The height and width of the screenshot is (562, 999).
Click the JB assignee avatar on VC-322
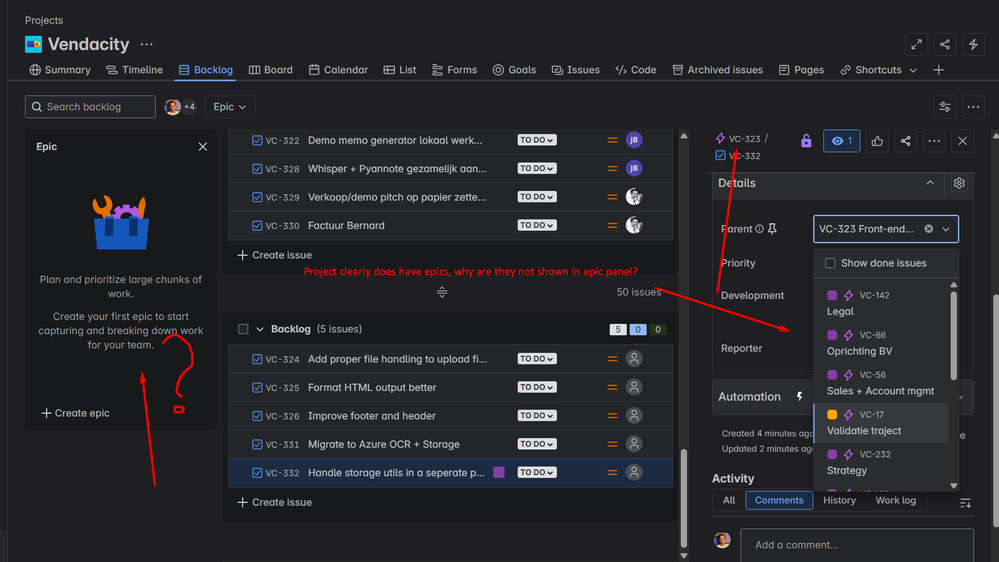(x=634, y=140)
